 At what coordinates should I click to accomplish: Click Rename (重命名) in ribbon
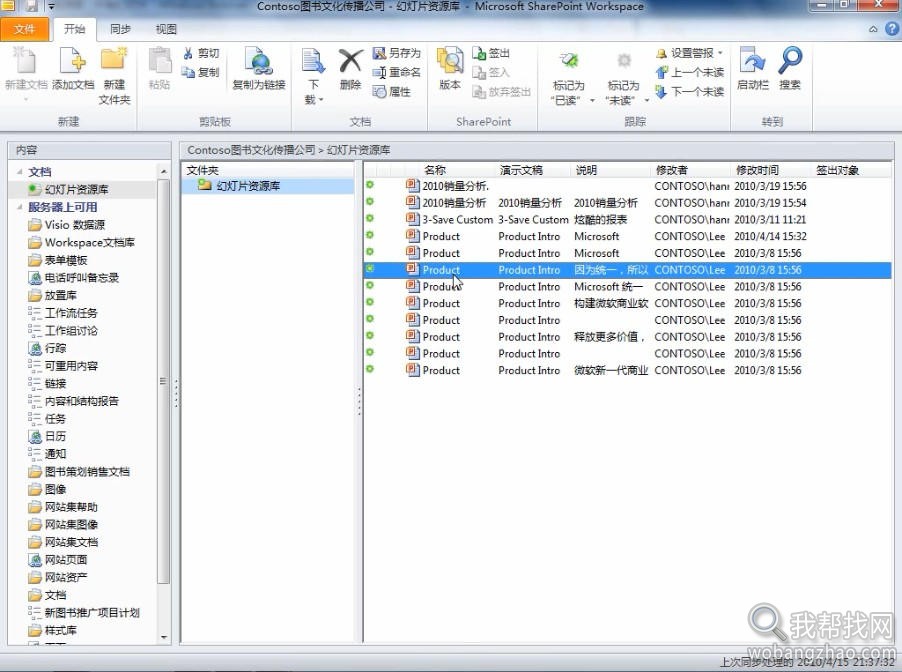396,72
